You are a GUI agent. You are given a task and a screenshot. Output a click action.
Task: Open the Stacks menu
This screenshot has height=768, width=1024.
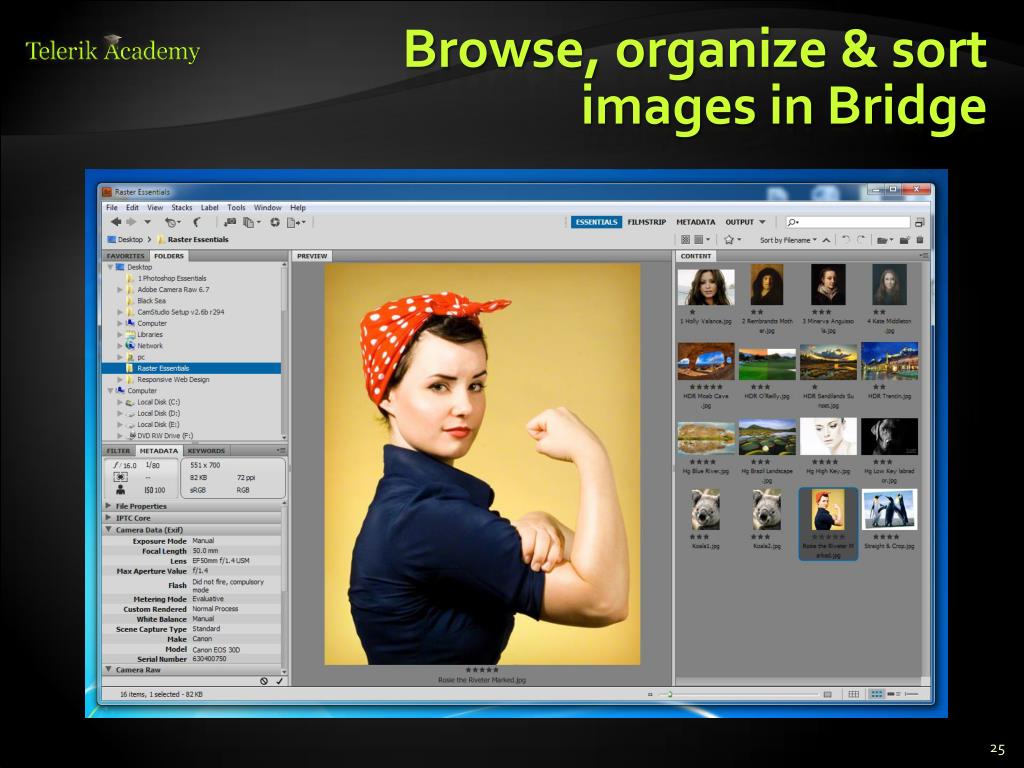(182, 208)
